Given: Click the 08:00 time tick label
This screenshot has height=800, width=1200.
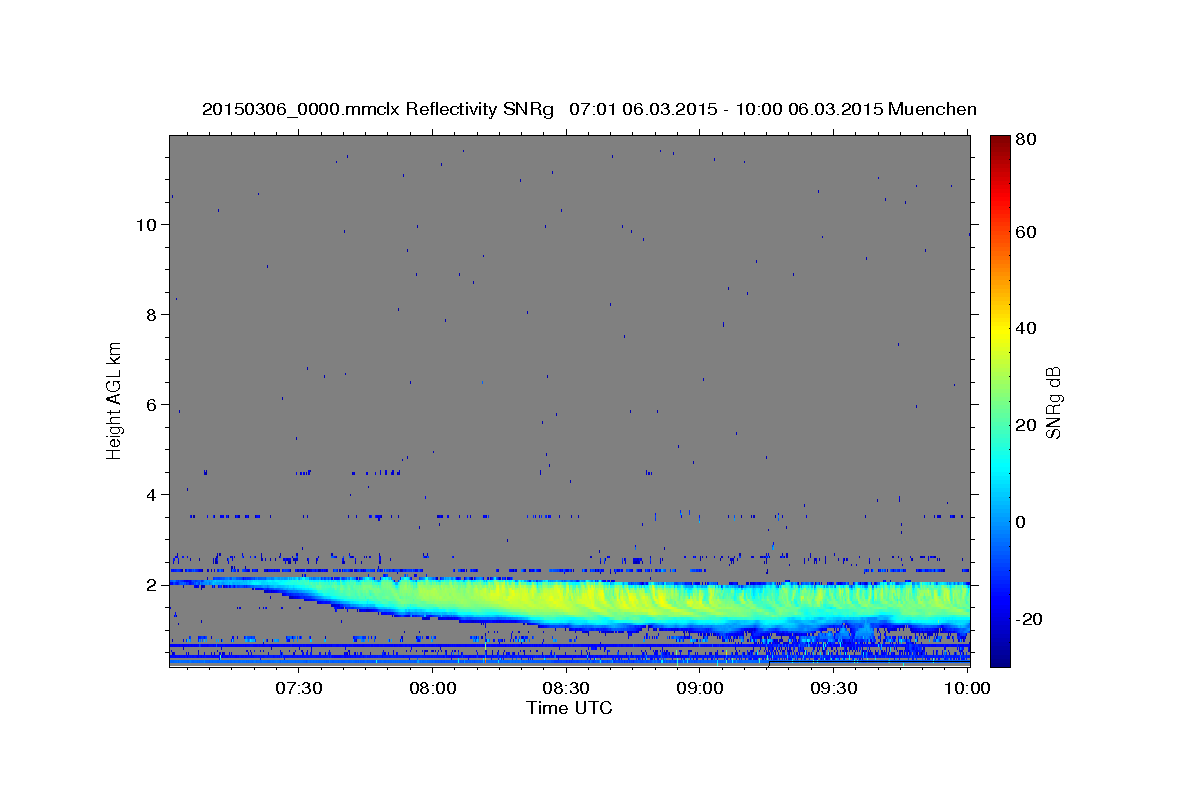Looking at the screenshot, I should pos(433,688).
